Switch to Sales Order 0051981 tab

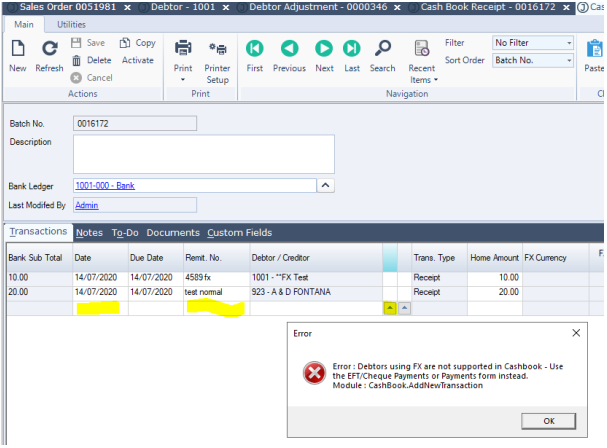click(67, 7)
